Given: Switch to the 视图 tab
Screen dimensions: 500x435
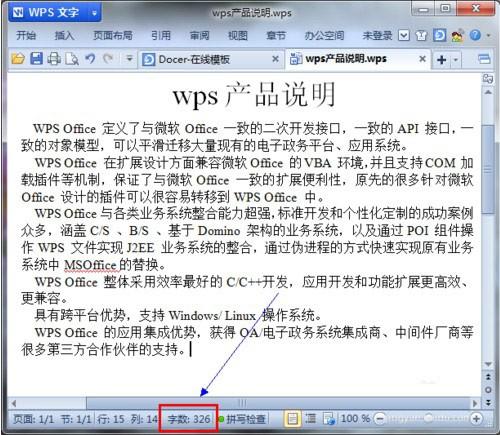Looking at the screenshot, I should 238,35.
